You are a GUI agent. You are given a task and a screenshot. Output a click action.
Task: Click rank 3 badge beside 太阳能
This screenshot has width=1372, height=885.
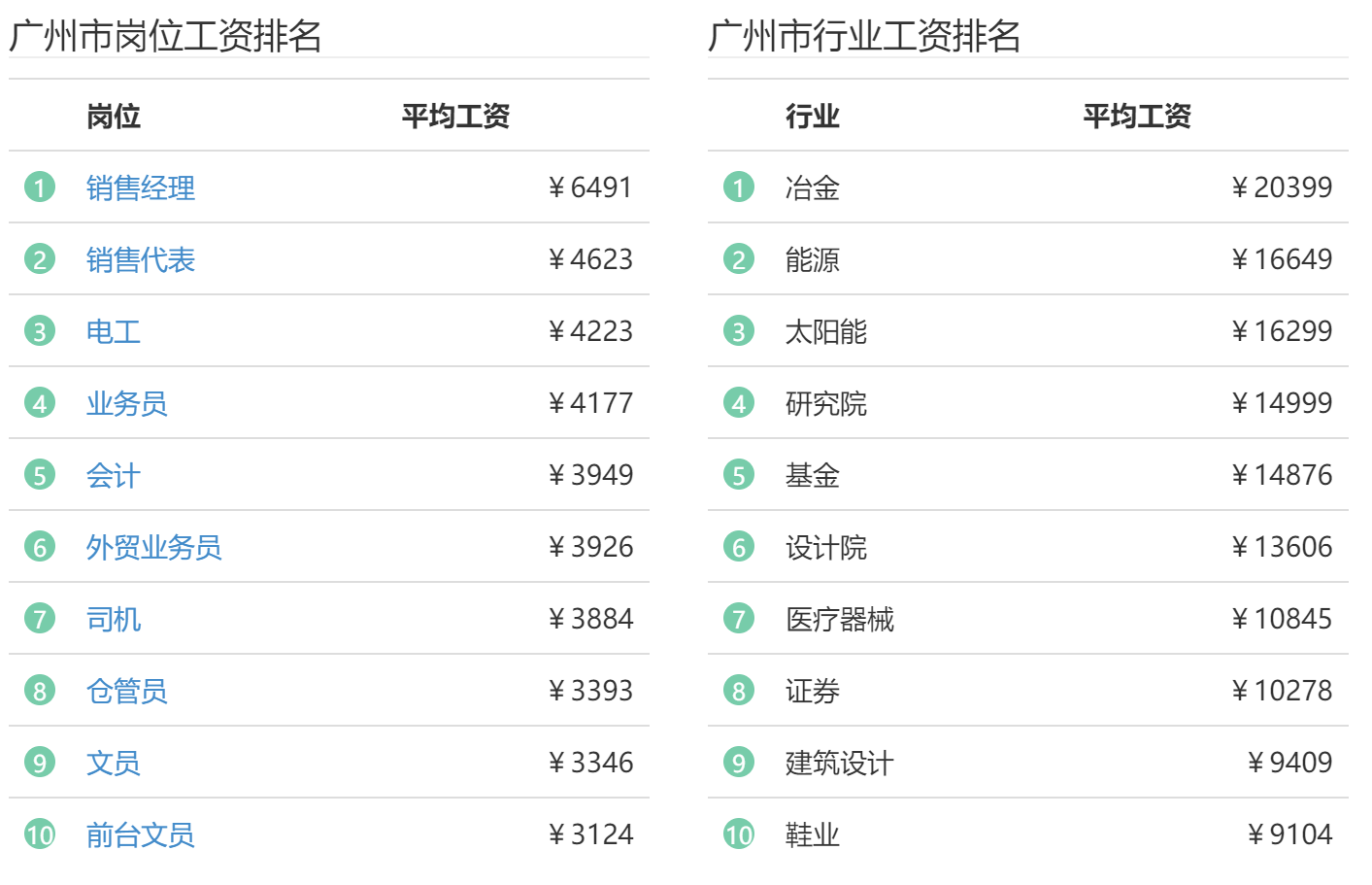click(x=739, y=331)
